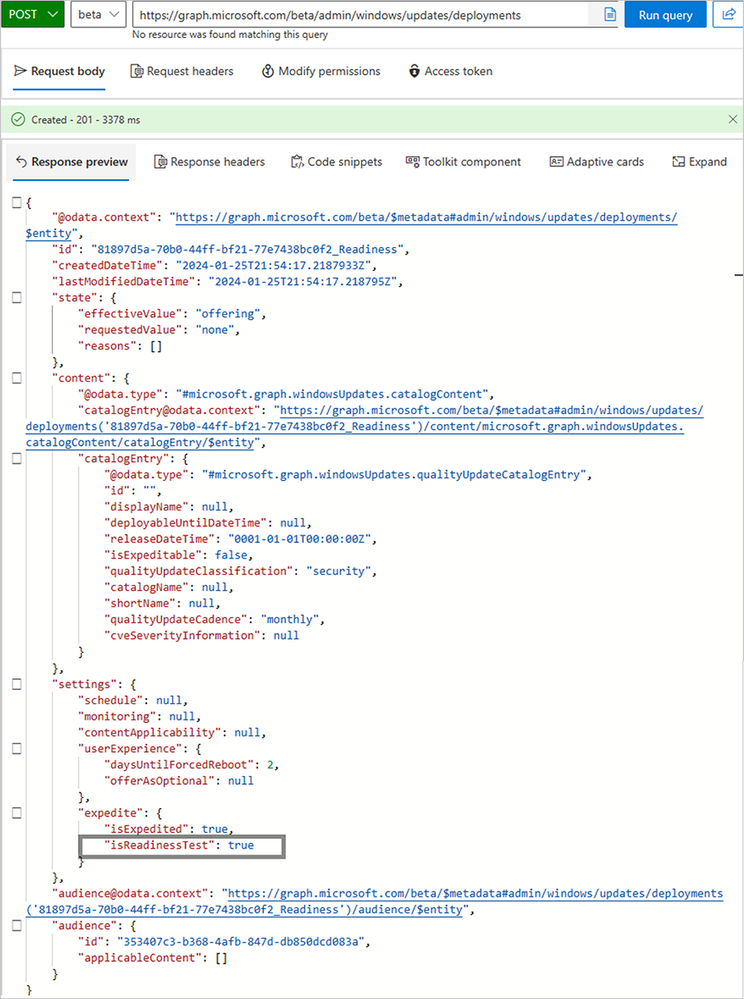Open the audience@odata.context metadata link

475,893
